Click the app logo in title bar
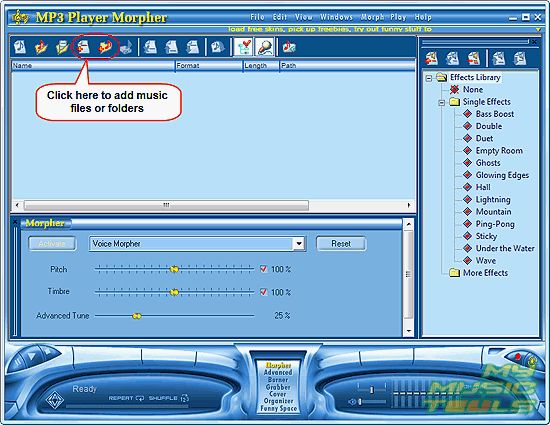 point(20,17)
